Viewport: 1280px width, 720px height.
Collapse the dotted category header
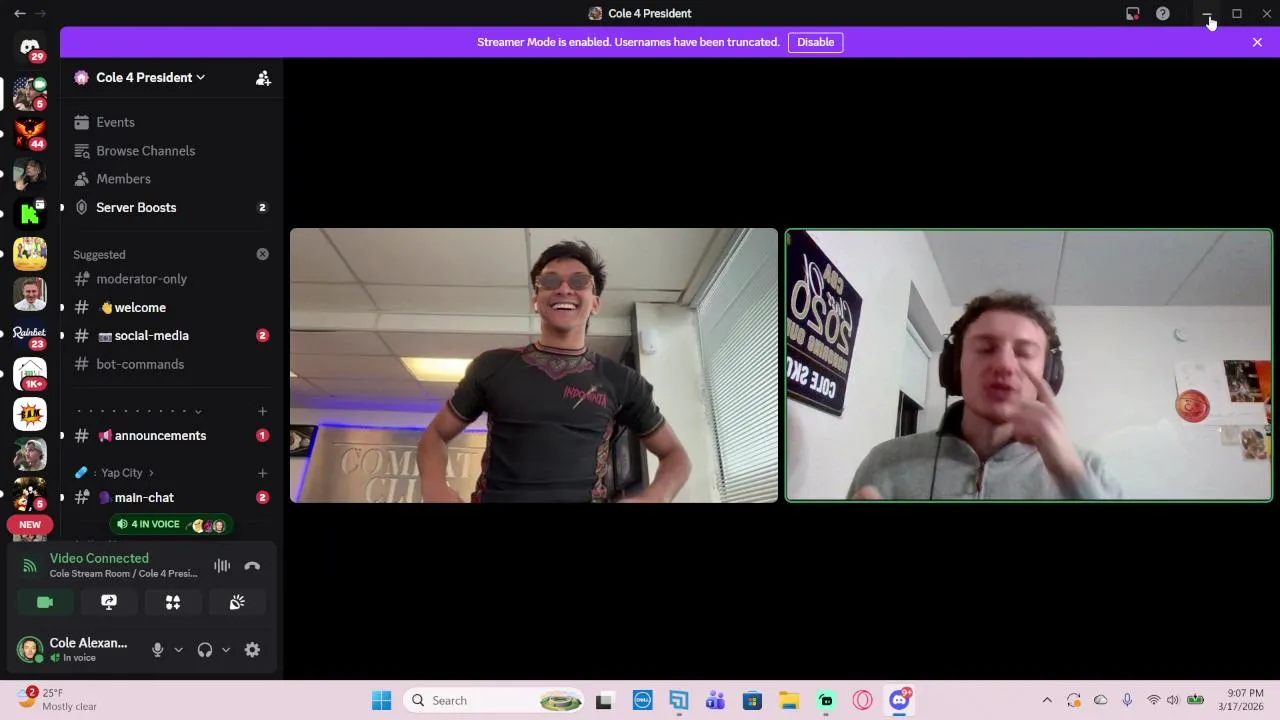(140, 411)
